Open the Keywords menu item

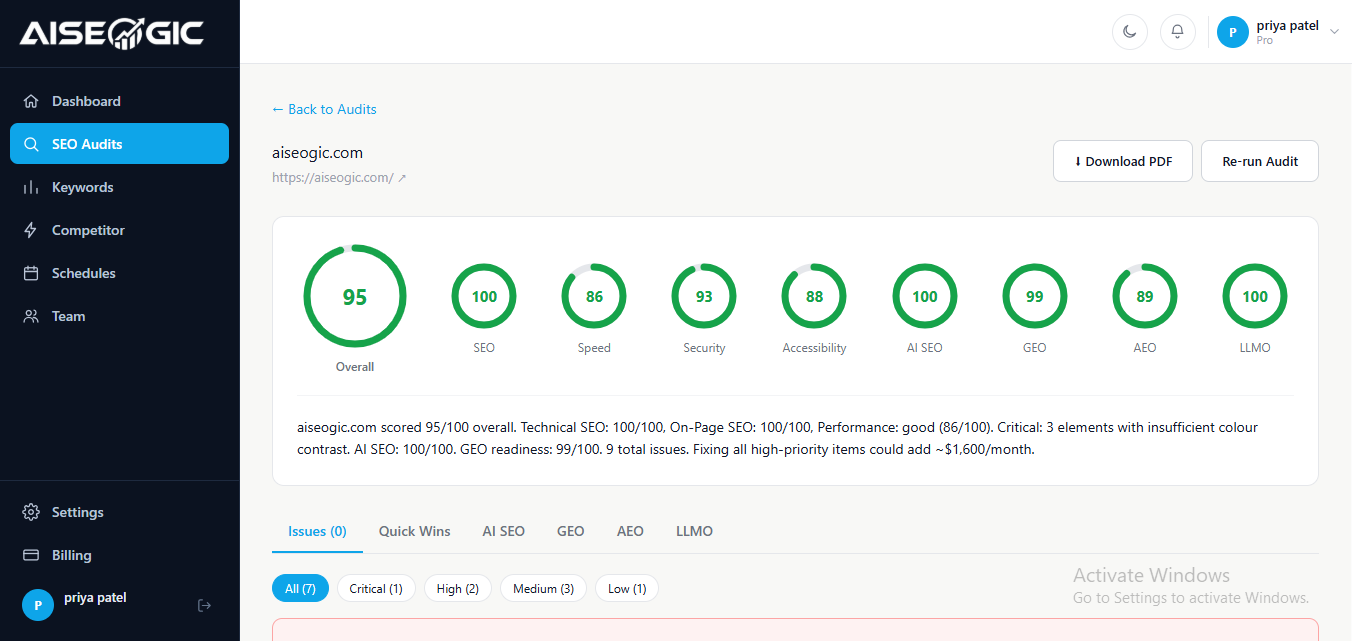coord(120,187)
